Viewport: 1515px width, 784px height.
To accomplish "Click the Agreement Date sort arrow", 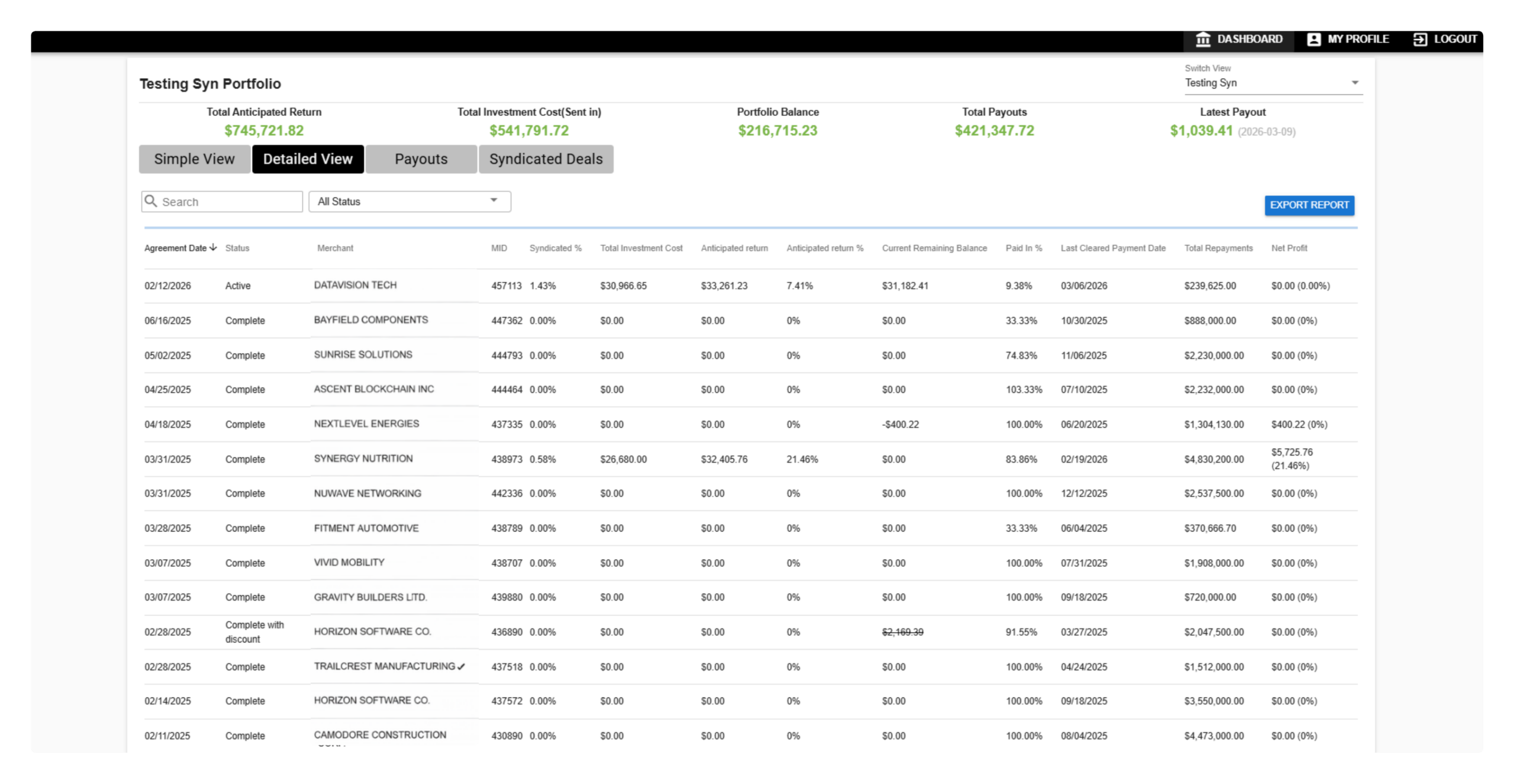I will pyautogui.click(x=213, y=247).
